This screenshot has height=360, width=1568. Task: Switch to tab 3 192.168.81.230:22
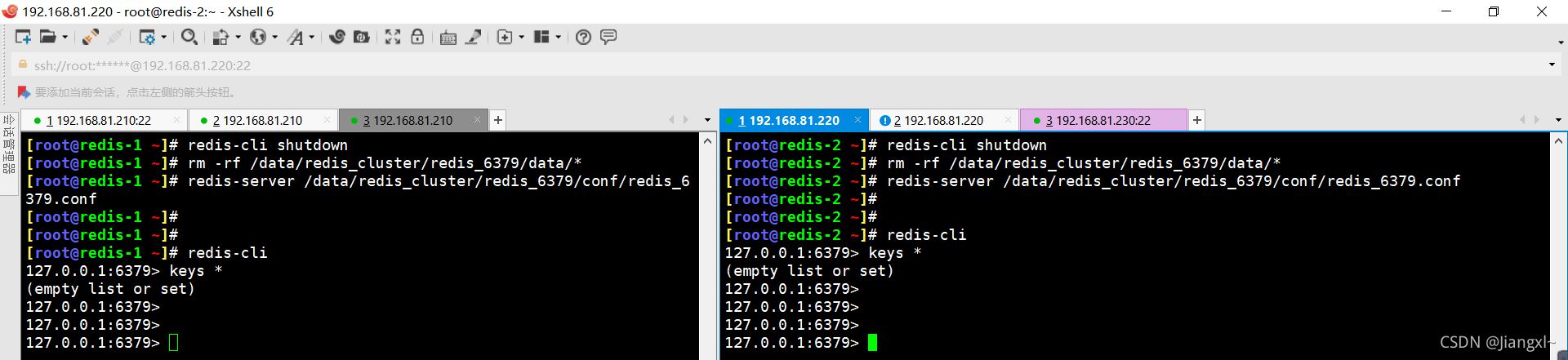point(1102,120)
